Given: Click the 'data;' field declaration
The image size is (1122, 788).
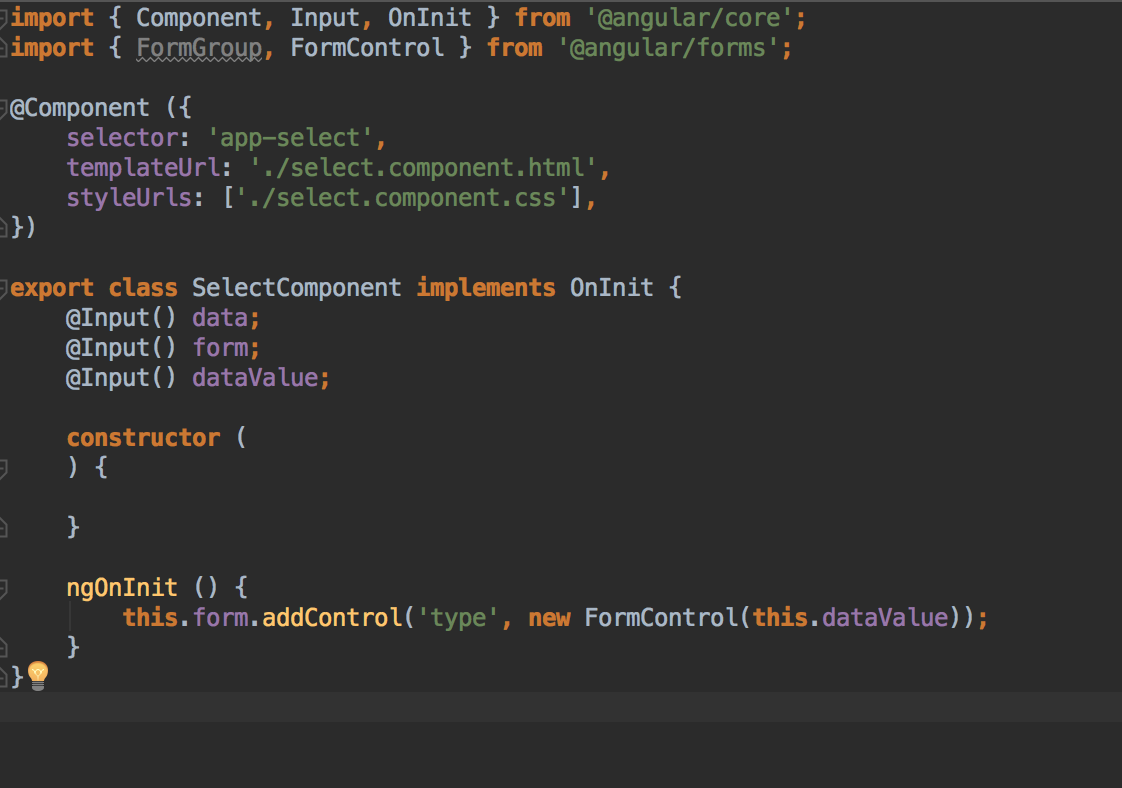Looking at the screenshot, I should click(x=226, y=318).
